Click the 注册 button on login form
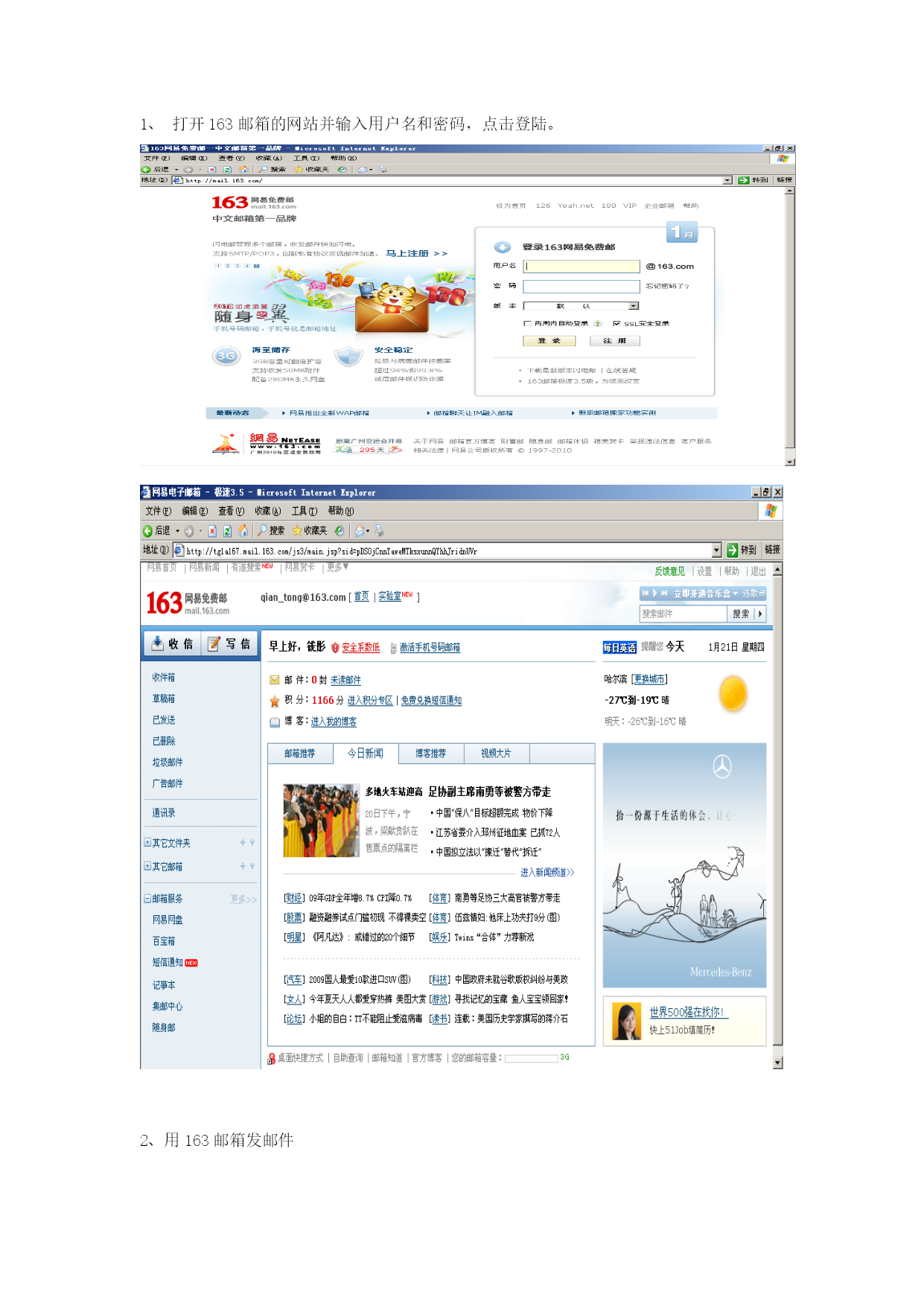This screenshot has width=924, height=1306. click(615, 341)
